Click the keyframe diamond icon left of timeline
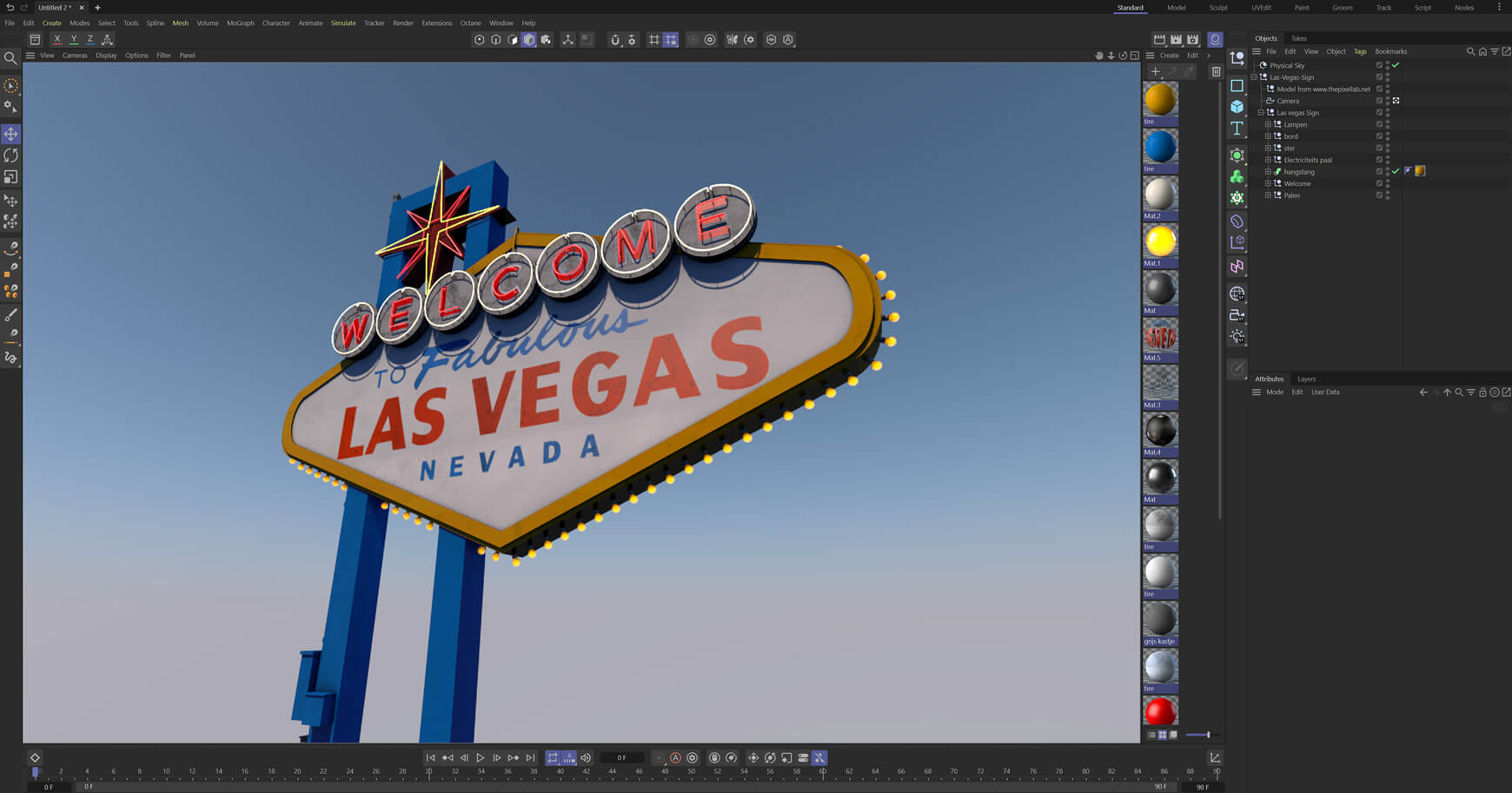Image resolution: width=1512 pixels, height=793 pixels. point(35,757)
